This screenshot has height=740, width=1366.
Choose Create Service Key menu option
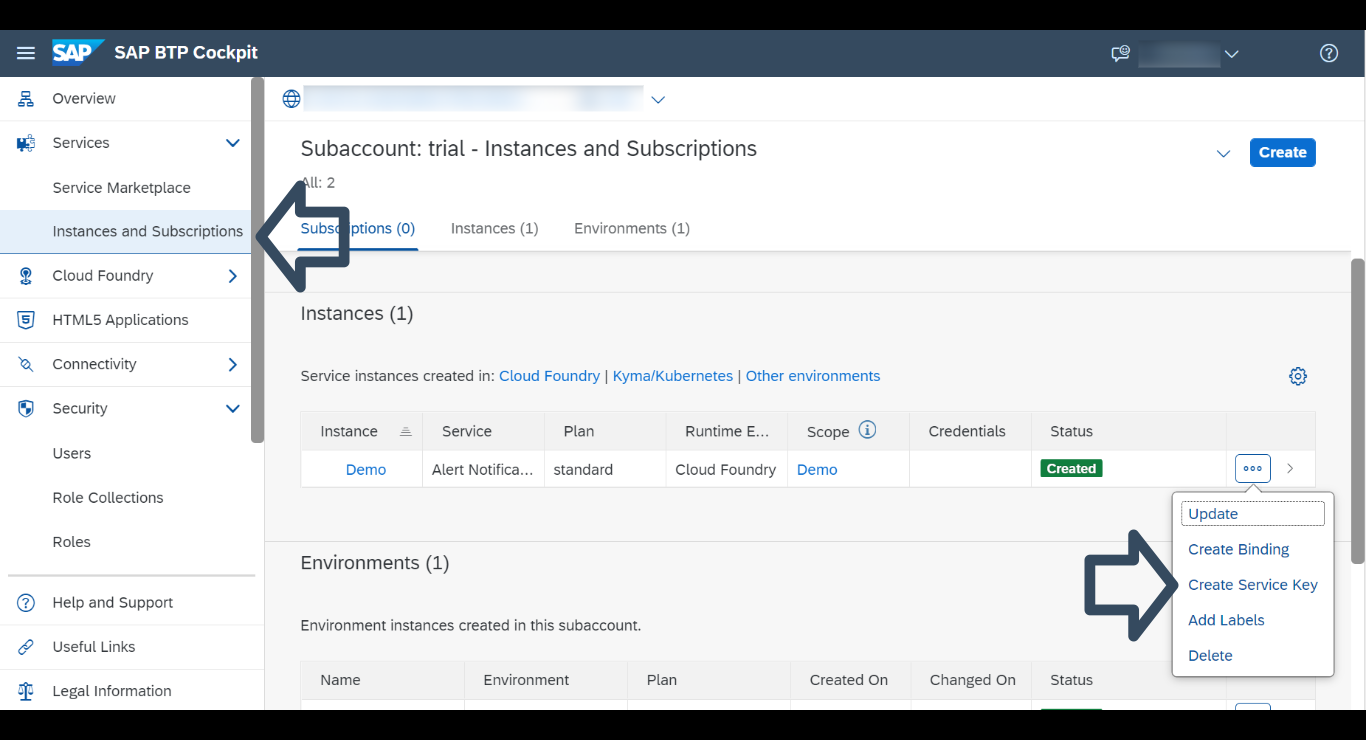(1253, 585)
